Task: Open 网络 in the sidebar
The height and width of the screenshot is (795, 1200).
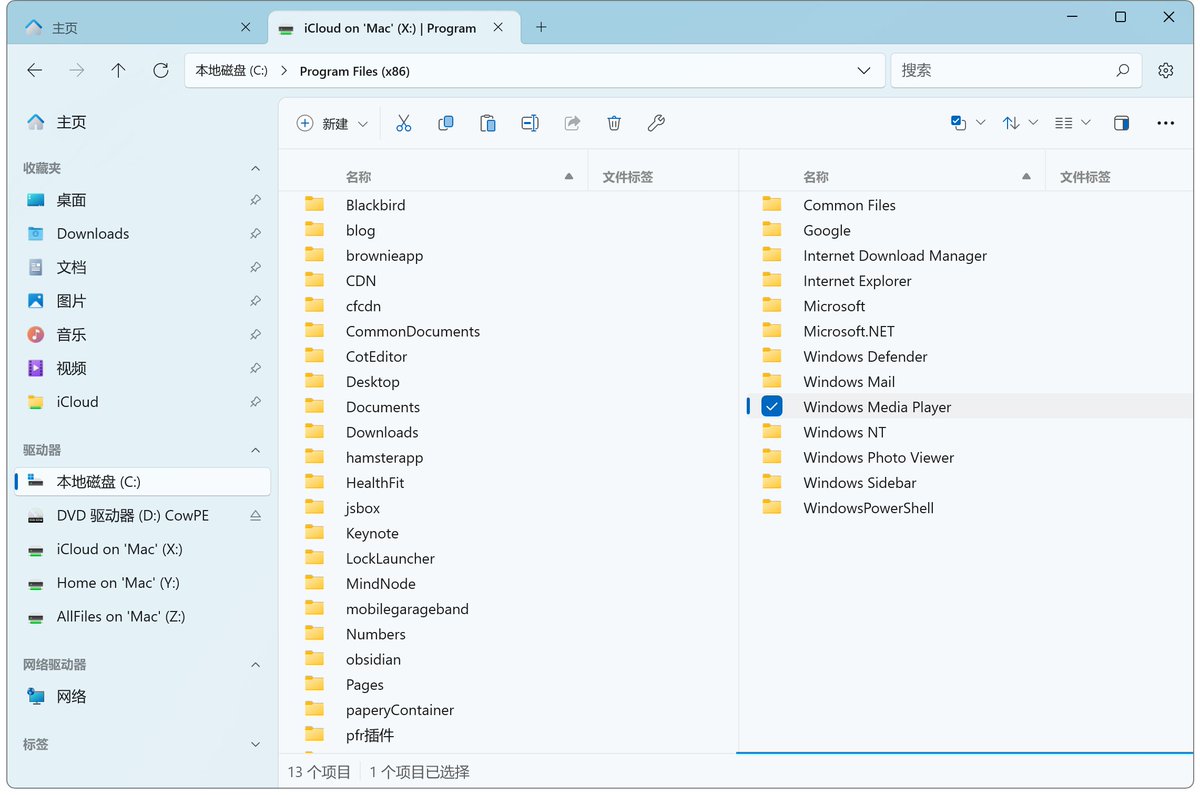Action: tap(143, 696)
